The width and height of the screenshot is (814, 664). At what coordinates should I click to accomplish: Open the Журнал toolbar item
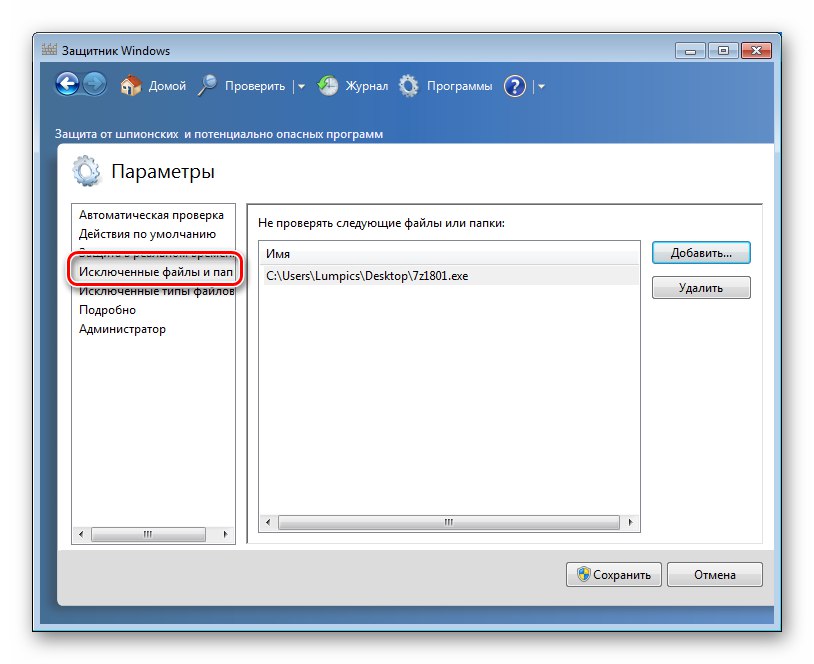367,86
